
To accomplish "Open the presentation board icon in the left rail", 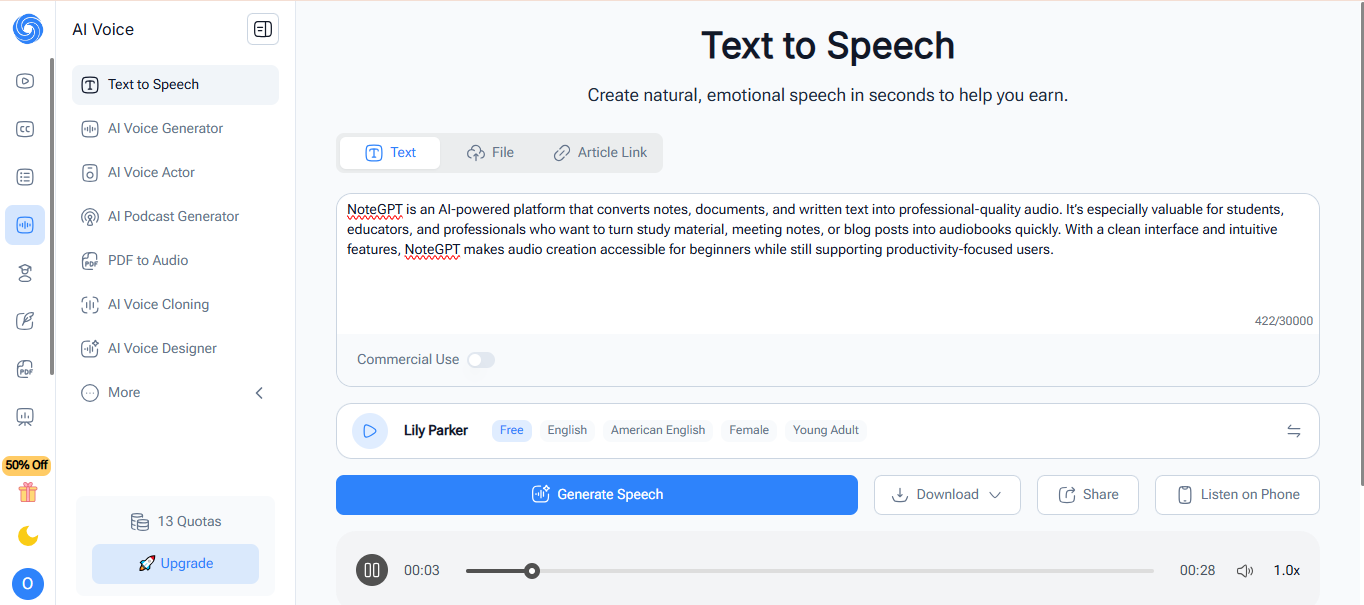I will point(25,416).
